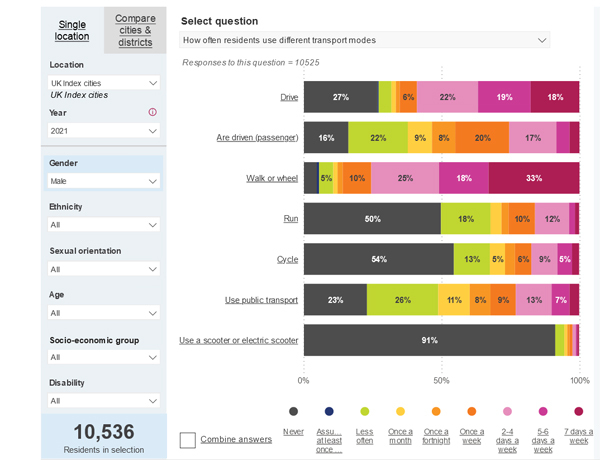Screen dimensions: 600x460
Task: Click the info icon next to Year
Action: tap(152, 112)
